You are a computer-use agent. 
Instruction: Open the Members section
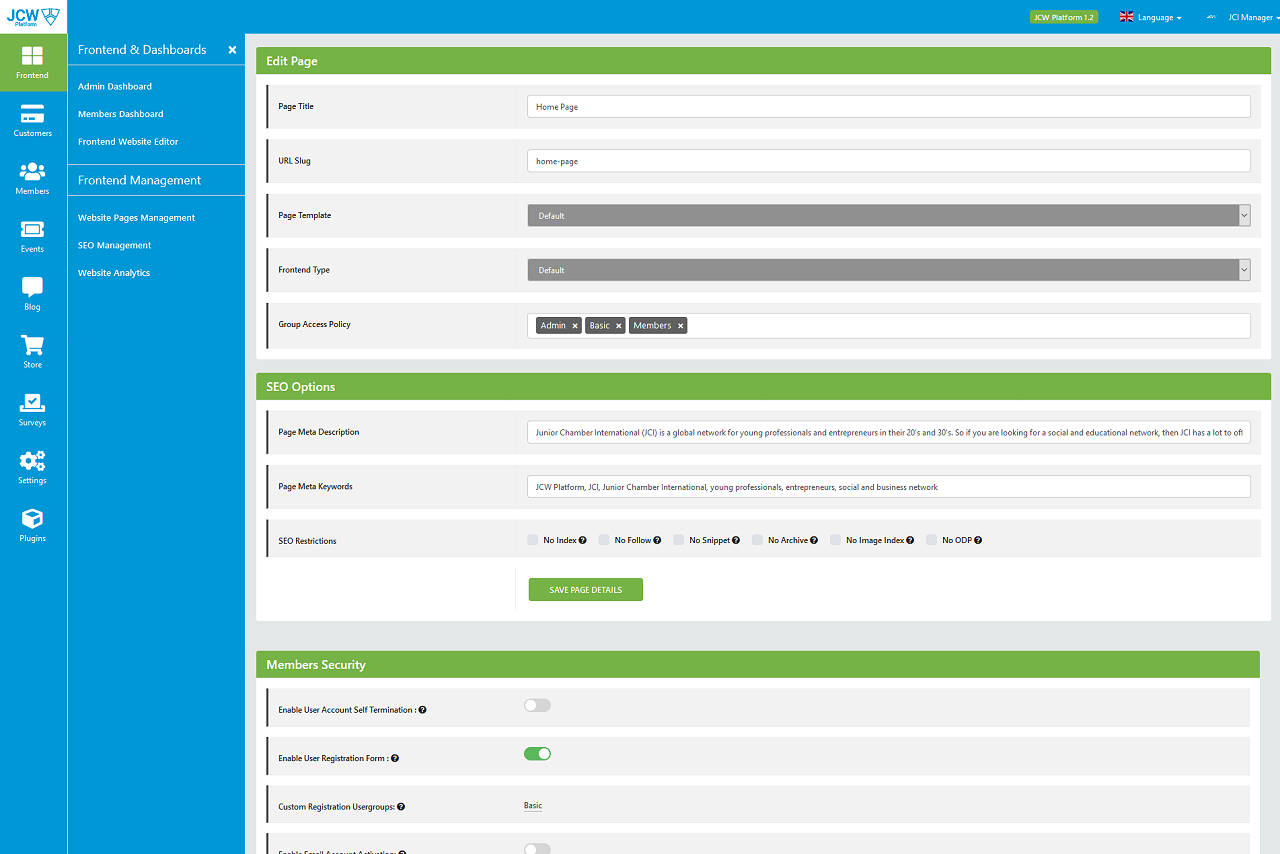coord(32,179)
